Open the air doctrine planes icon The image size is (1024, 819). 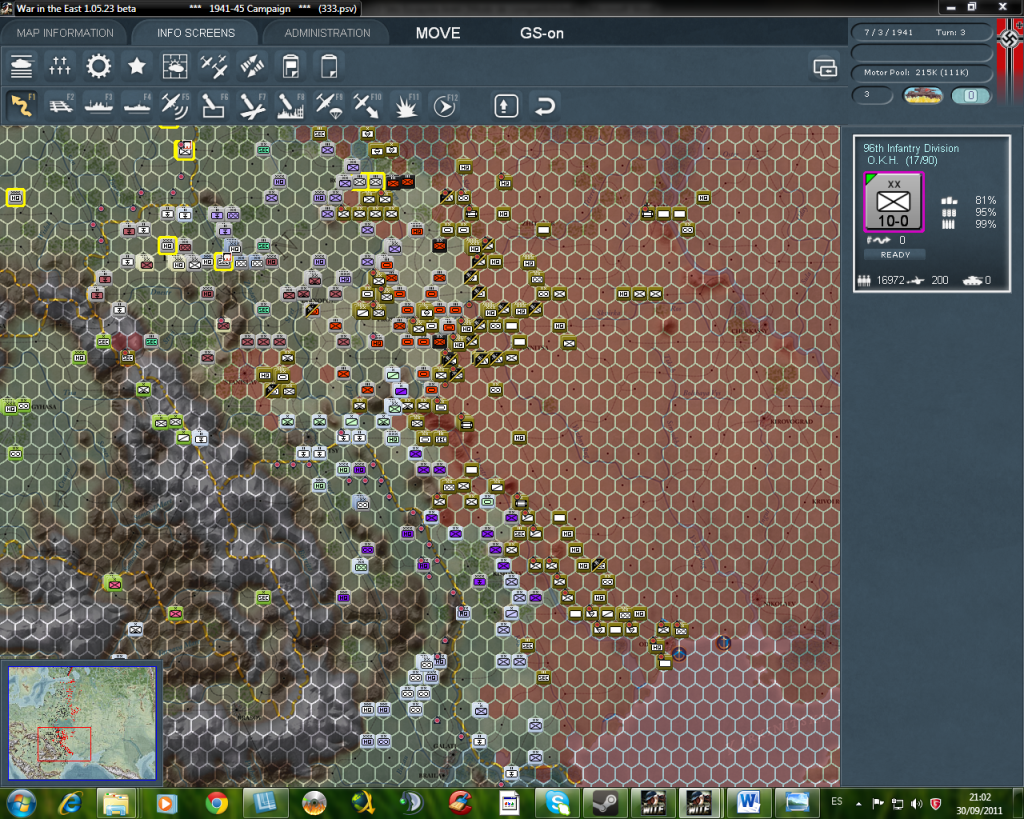coord(214,66)
